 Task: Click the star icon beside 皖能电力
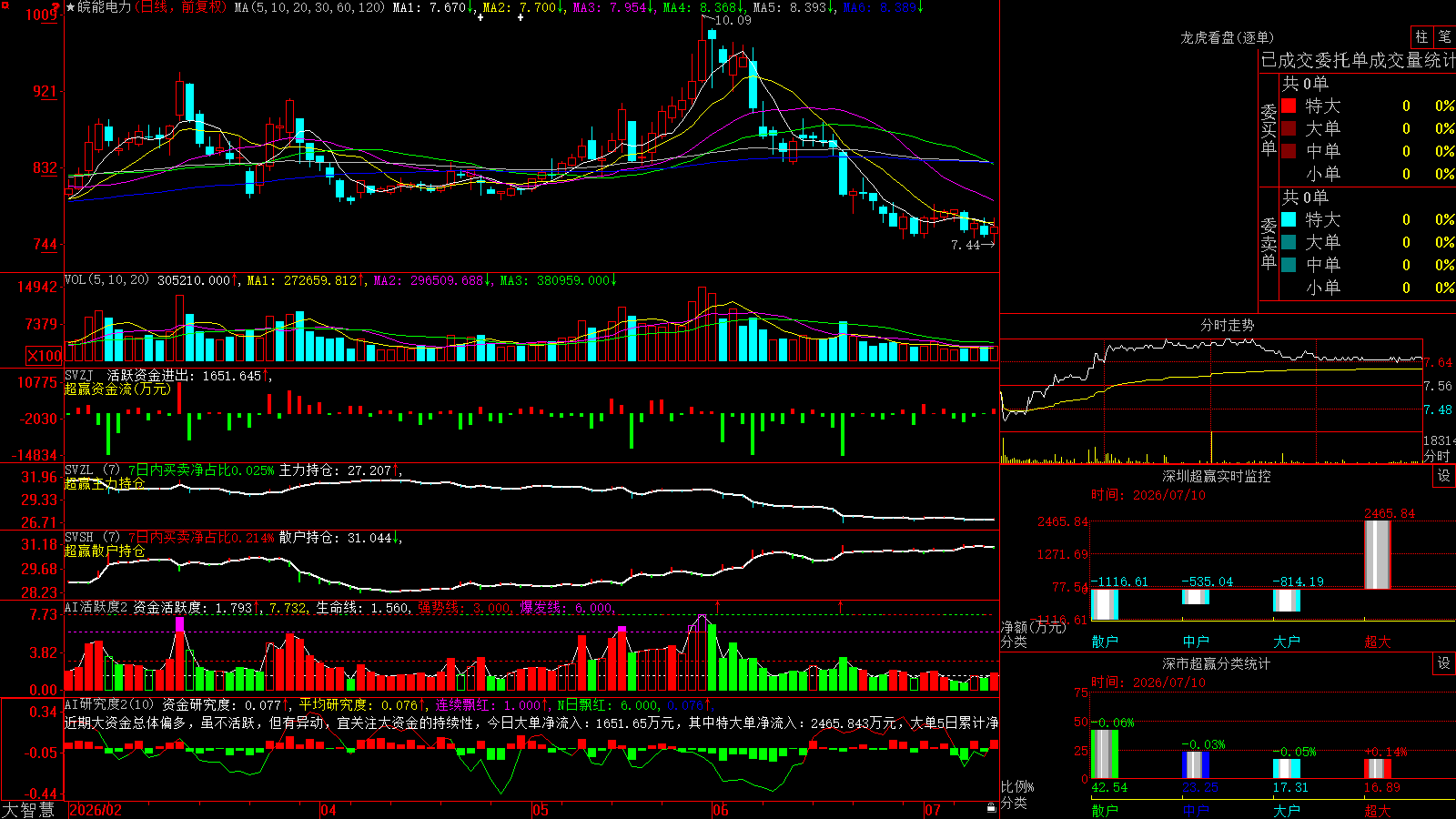[x=70, y=7]
